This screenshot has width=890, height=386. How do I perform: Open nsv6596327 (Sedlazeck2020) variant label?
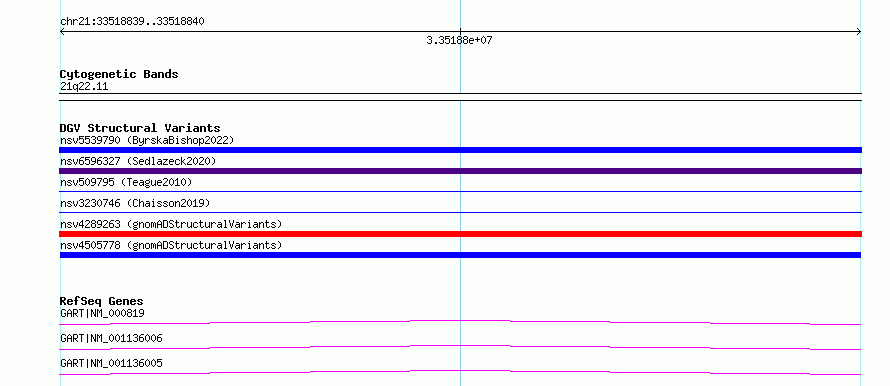click(138, 161)
